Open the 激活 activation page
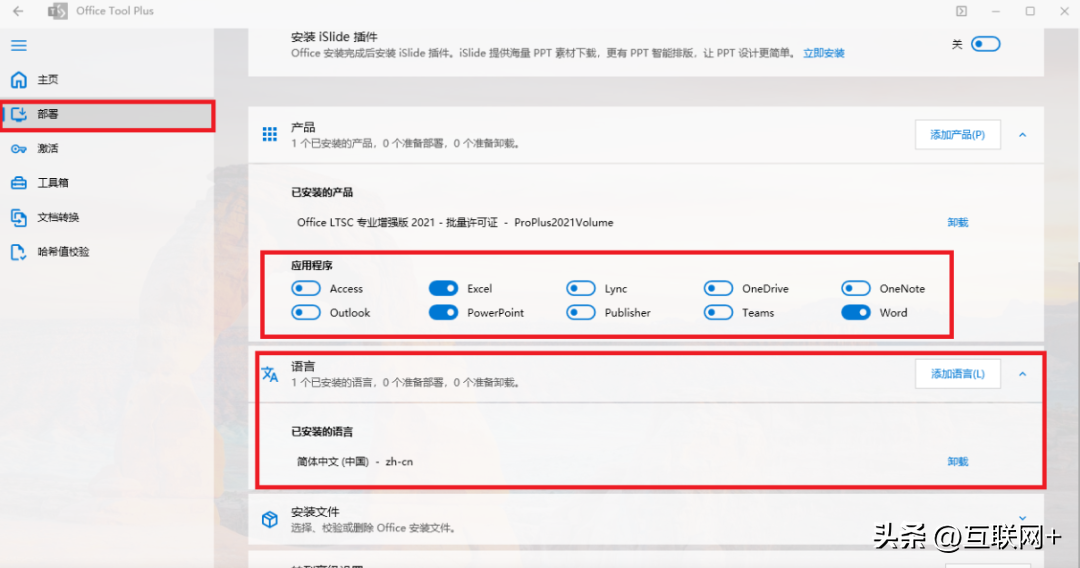This screenshot has width=1080, height=568. [107, 149]
